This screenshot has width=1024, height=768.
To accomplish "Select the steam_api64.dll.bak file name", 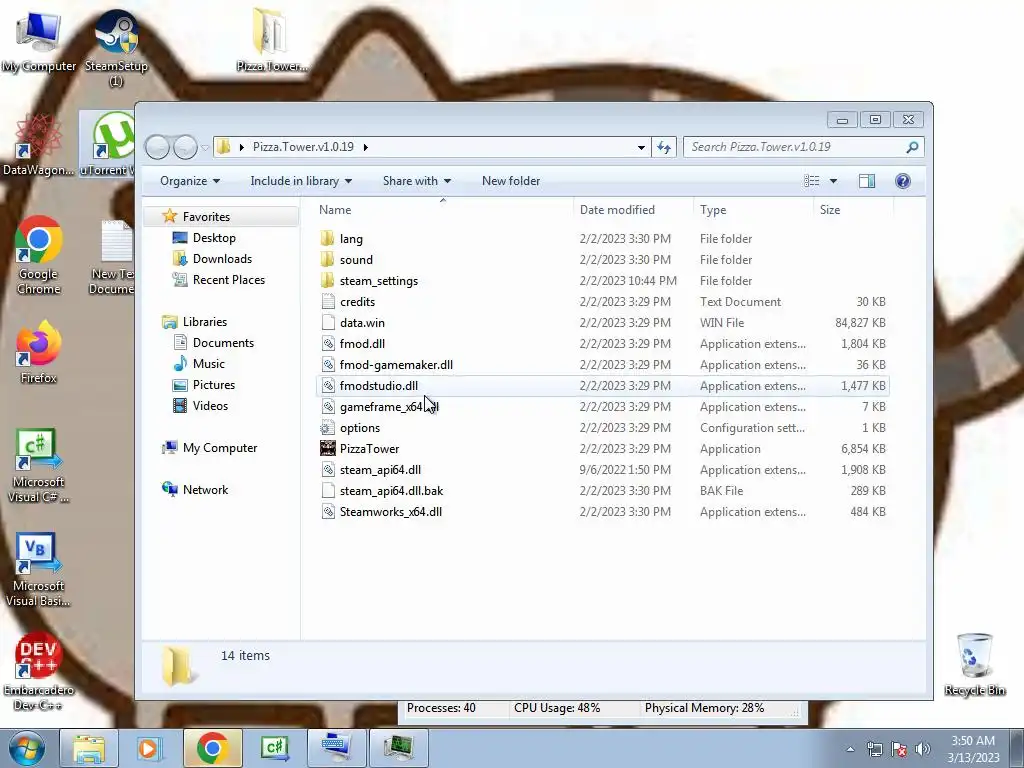I will [x=391, y=490].
